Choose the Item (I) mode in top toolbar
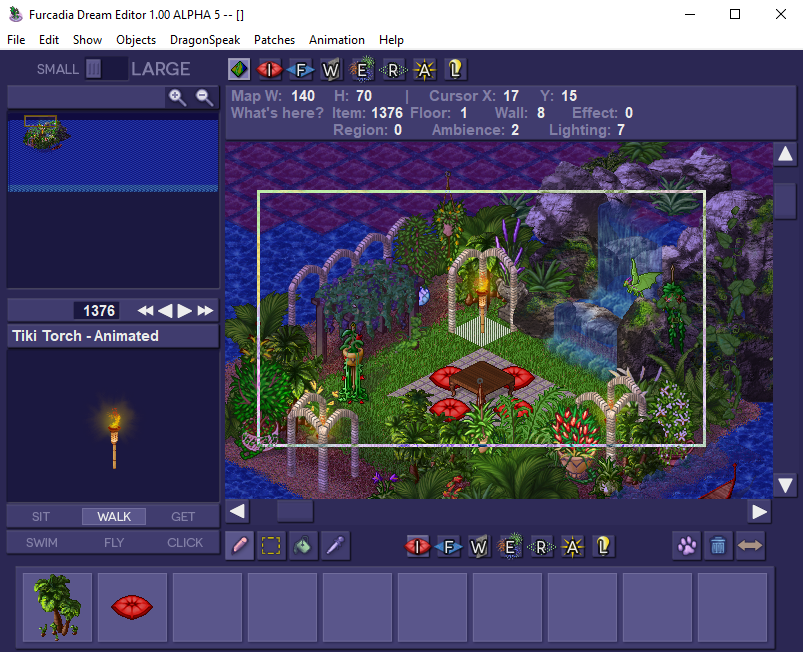The image size is (803, 652). [269, 69]
